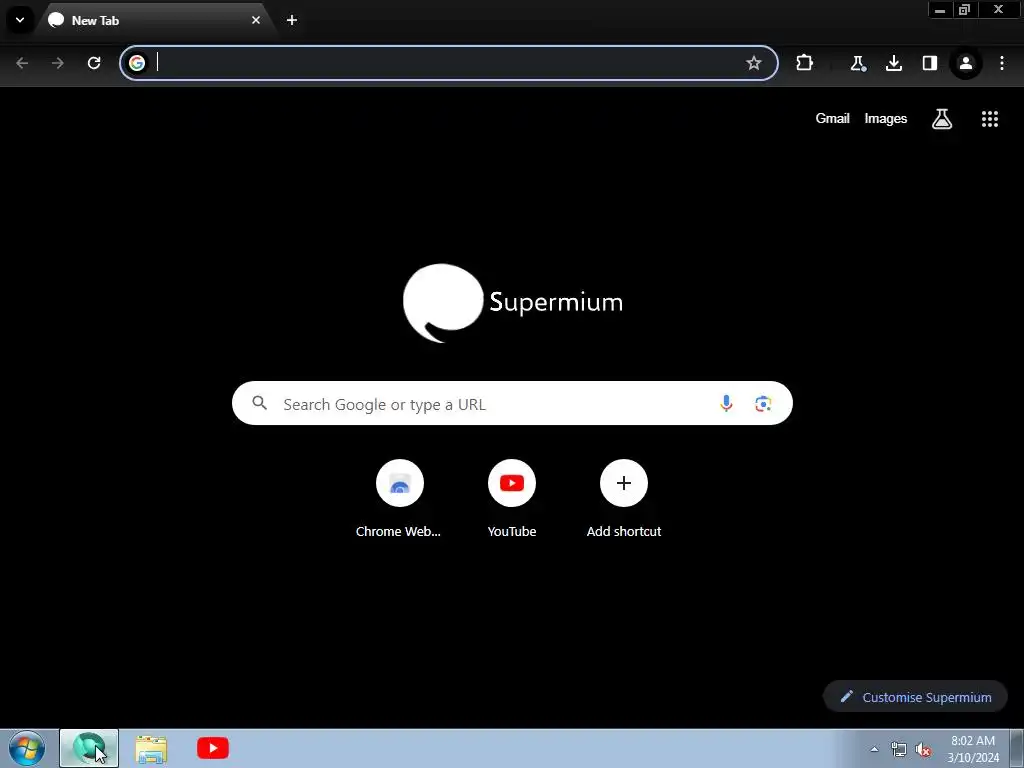Viewport: 1024px width, 768px height.
Task: Open YouTube app on taskbar
Action: 213,748
